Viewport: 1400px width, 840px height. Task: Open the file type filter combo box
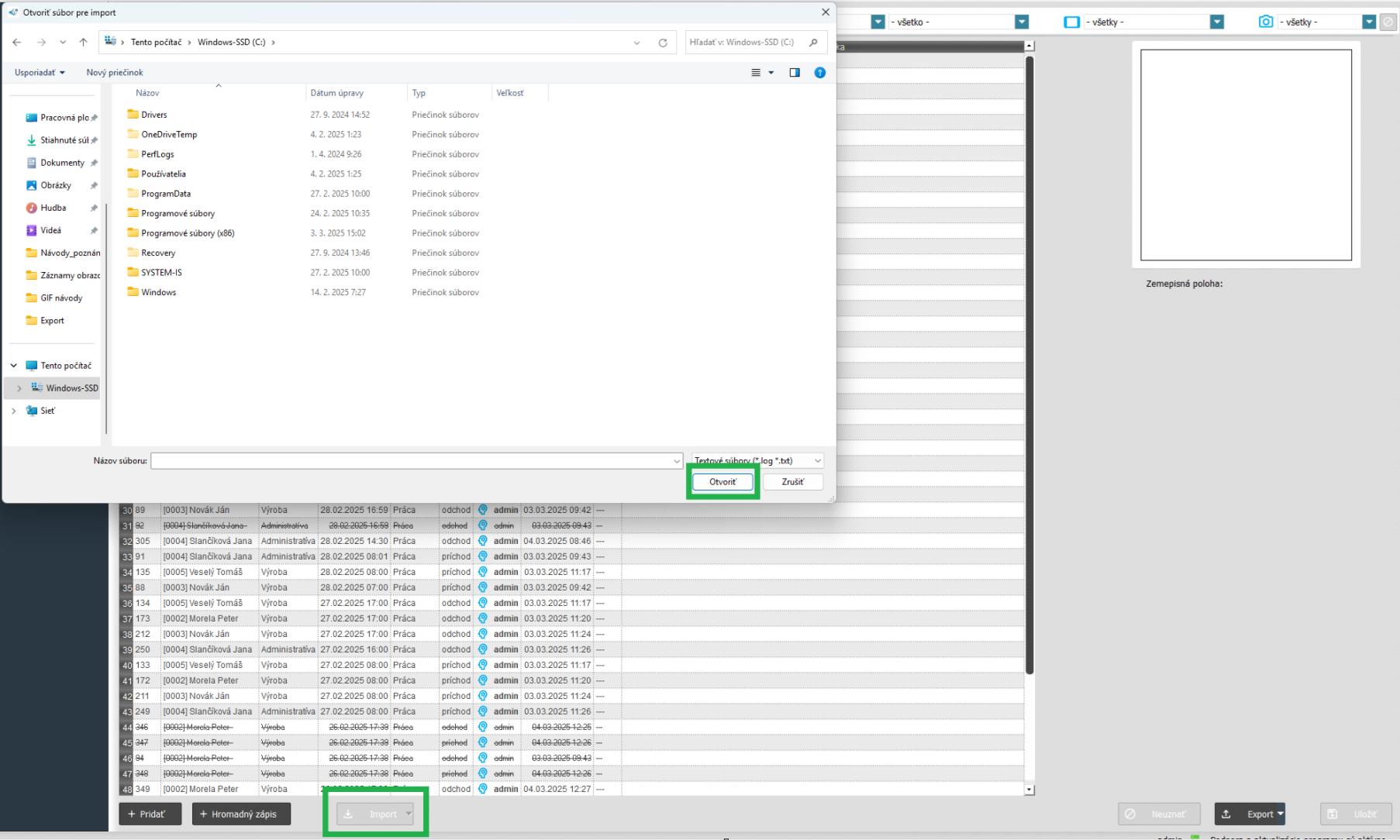(x=757, y=461)
